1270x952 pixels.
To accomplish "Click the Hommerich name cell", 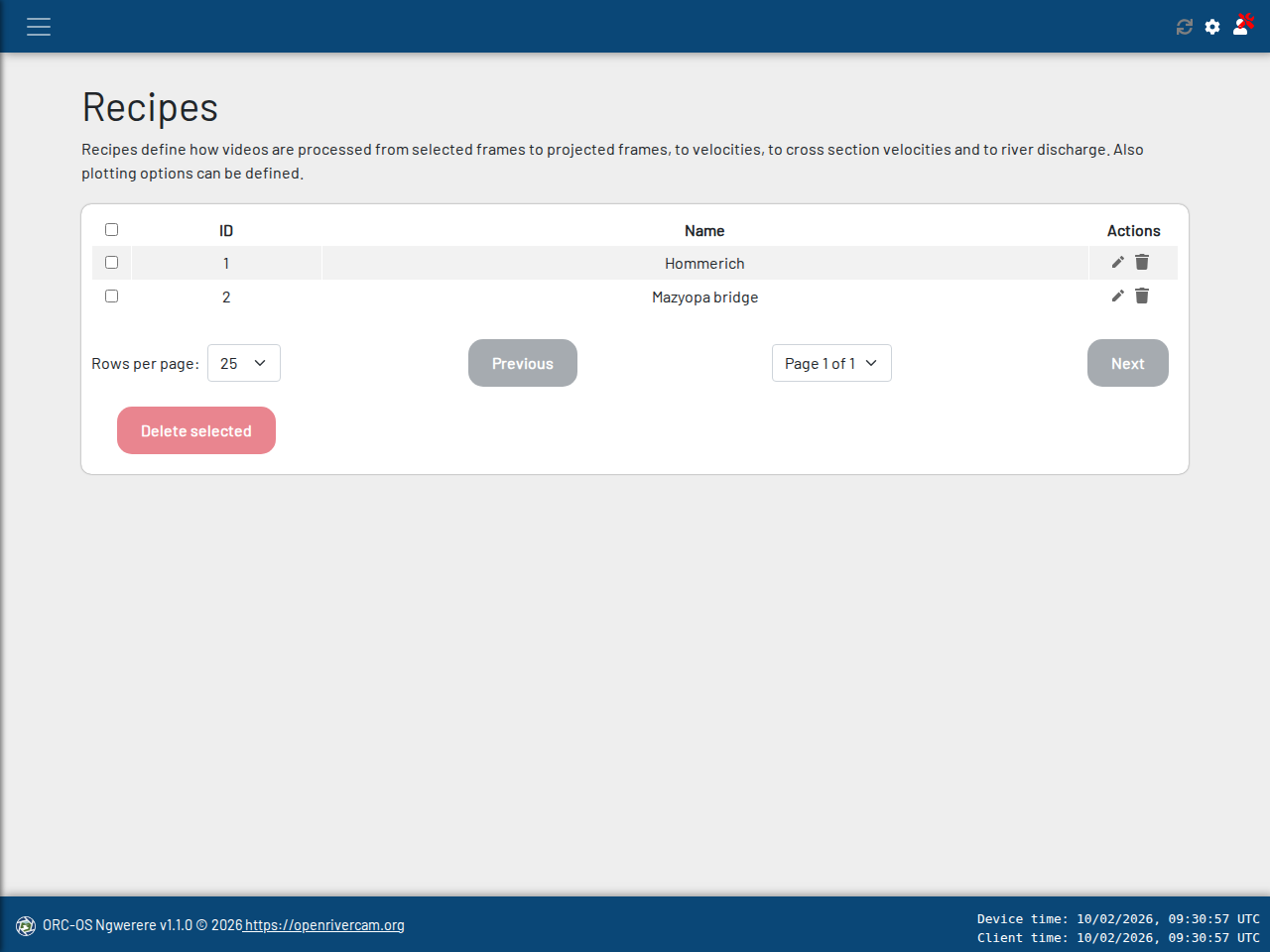I will point(704,263).
